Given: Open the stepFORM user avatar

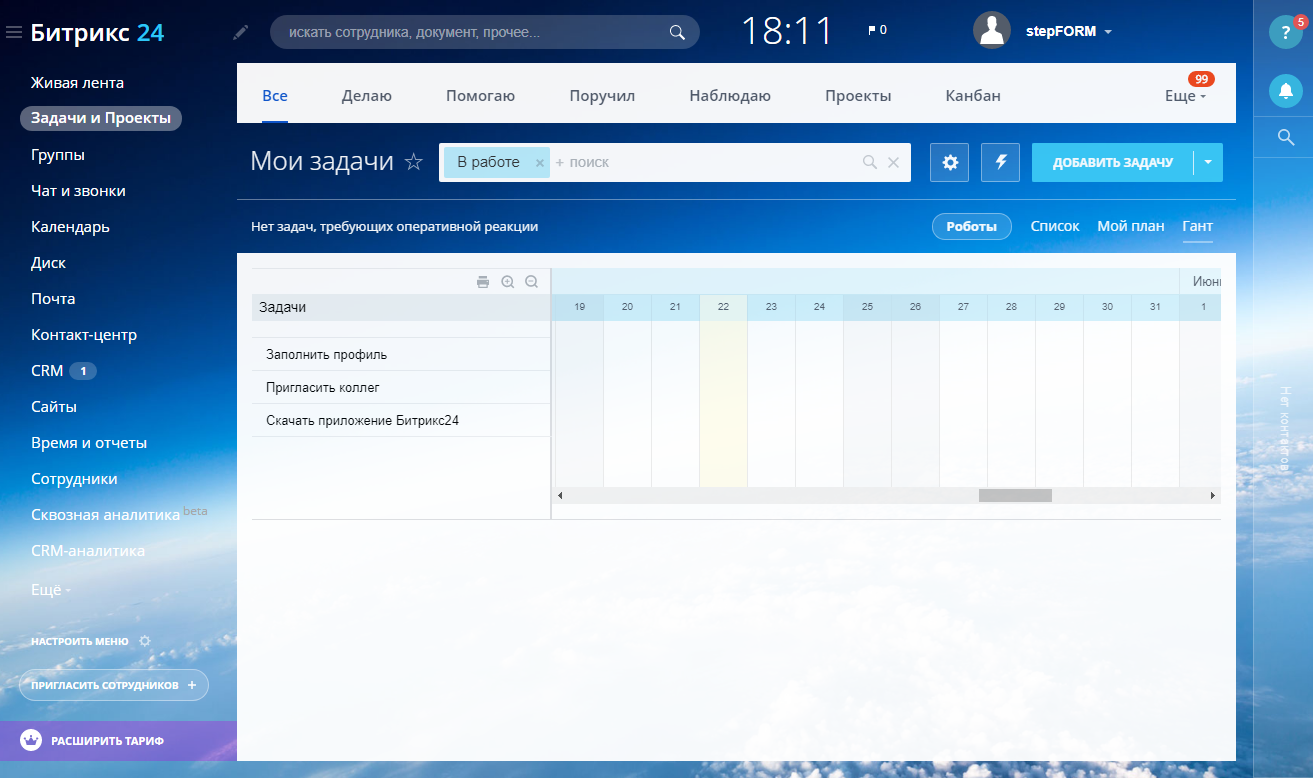Looking at the screenshot, I should coord(991,30).
